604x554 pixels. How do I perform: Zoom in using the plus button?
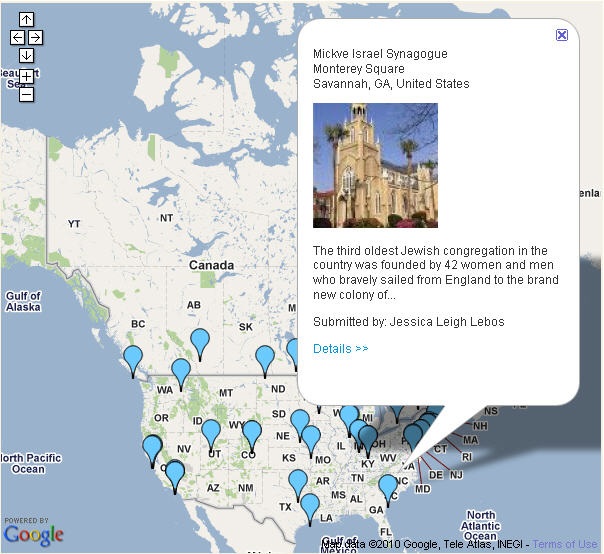(x=26, y=77)
